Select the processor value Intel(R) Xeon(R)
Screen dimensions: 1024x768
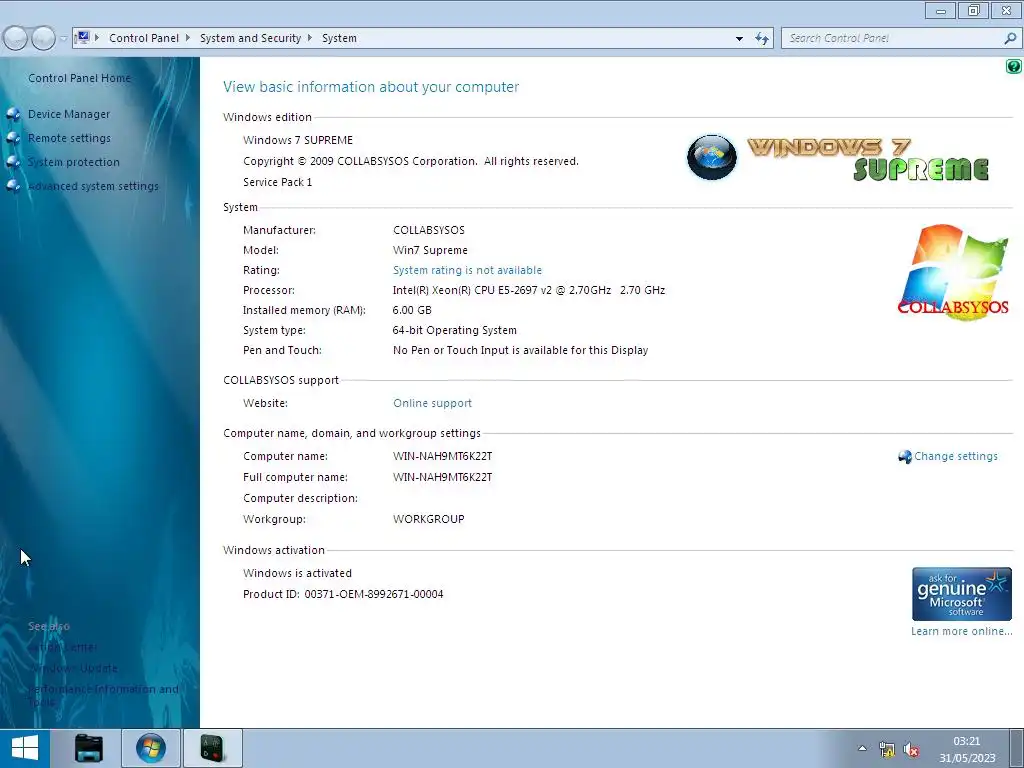point(528,290)
